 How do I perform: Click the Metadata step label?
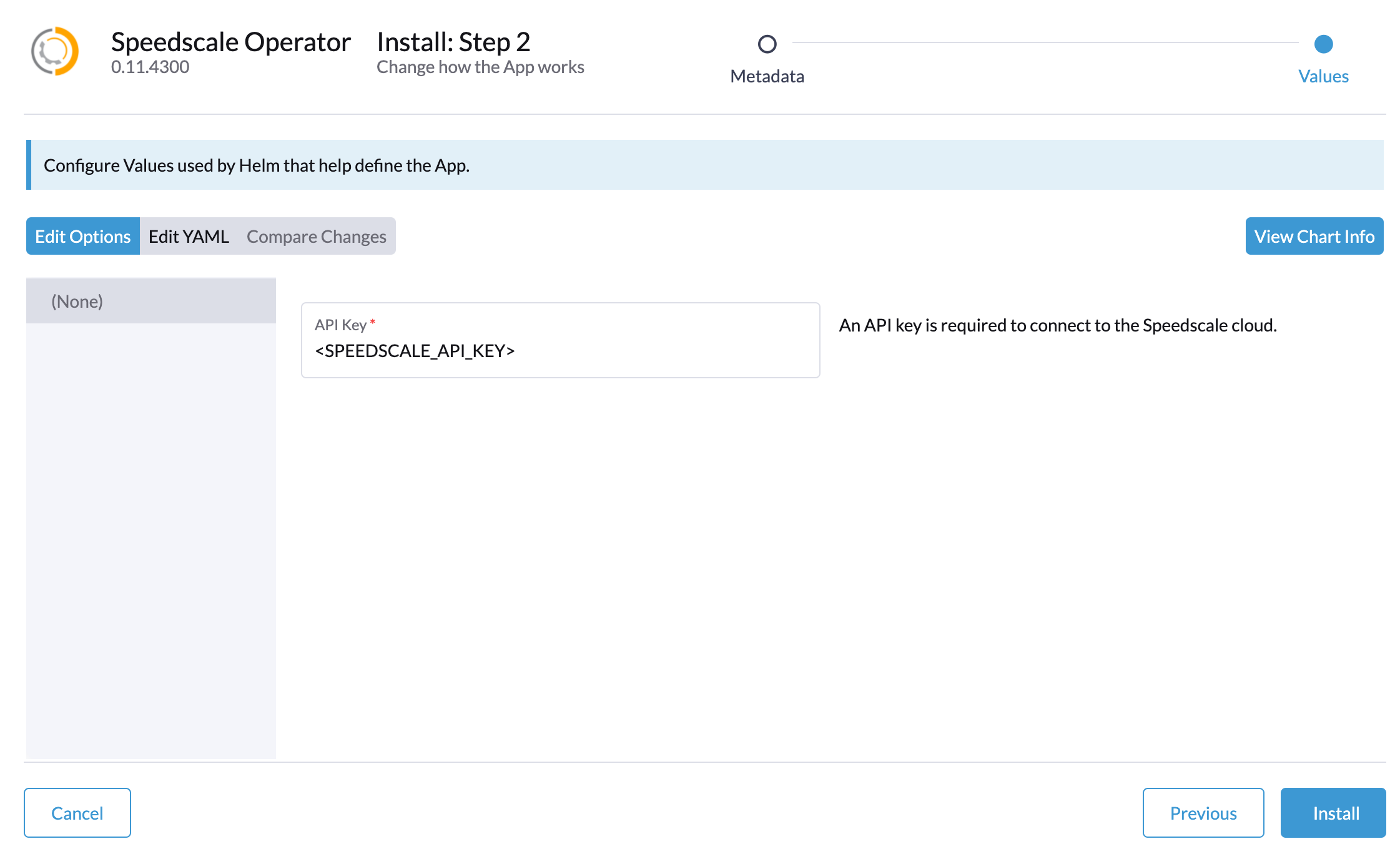tap(767, 76)
